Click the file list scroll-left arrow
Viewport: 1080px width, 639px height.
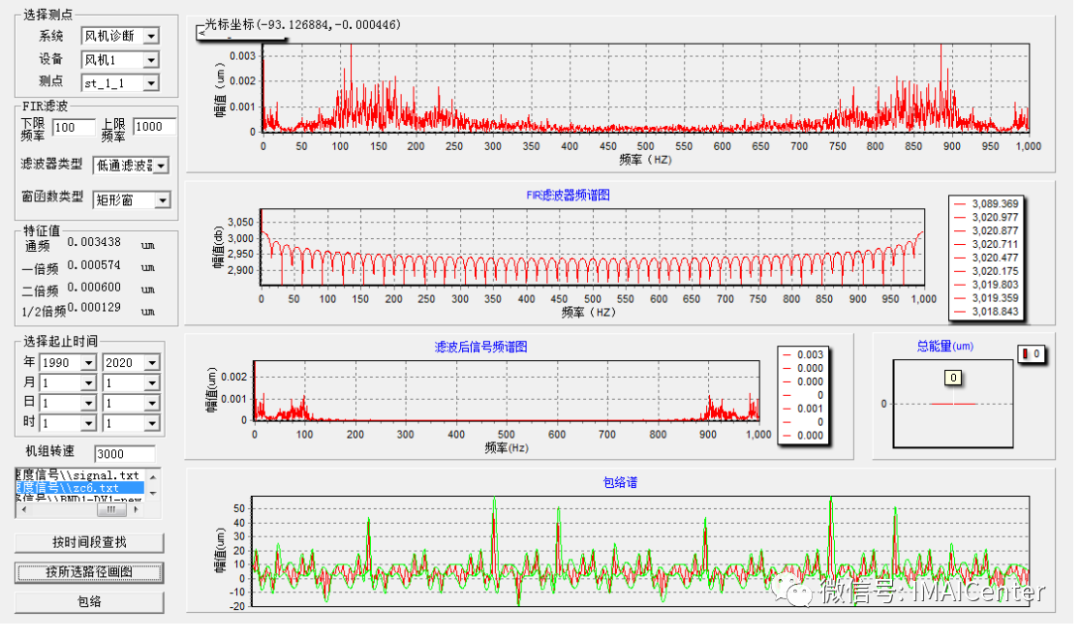(22, 510)
